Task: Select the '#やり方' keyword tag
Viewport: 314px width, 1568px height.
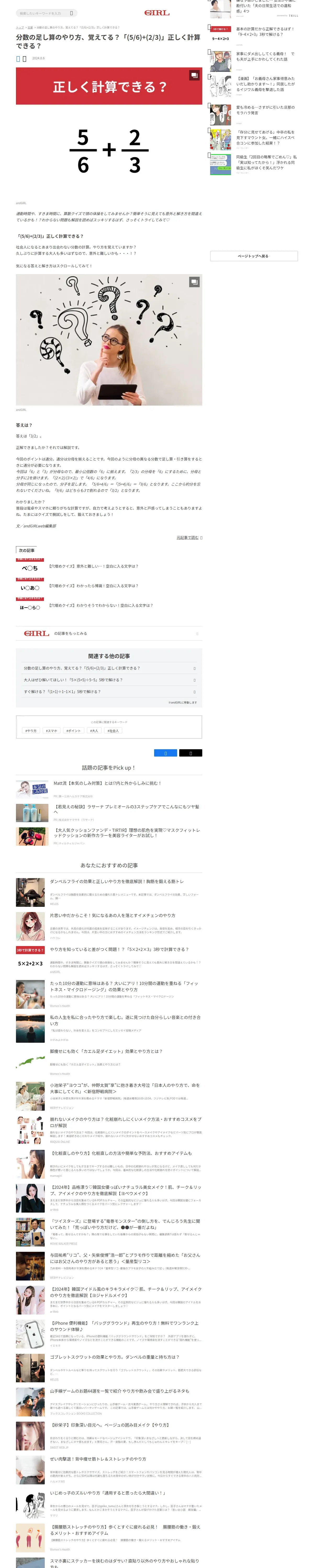Action: click(x=31, y=731)
